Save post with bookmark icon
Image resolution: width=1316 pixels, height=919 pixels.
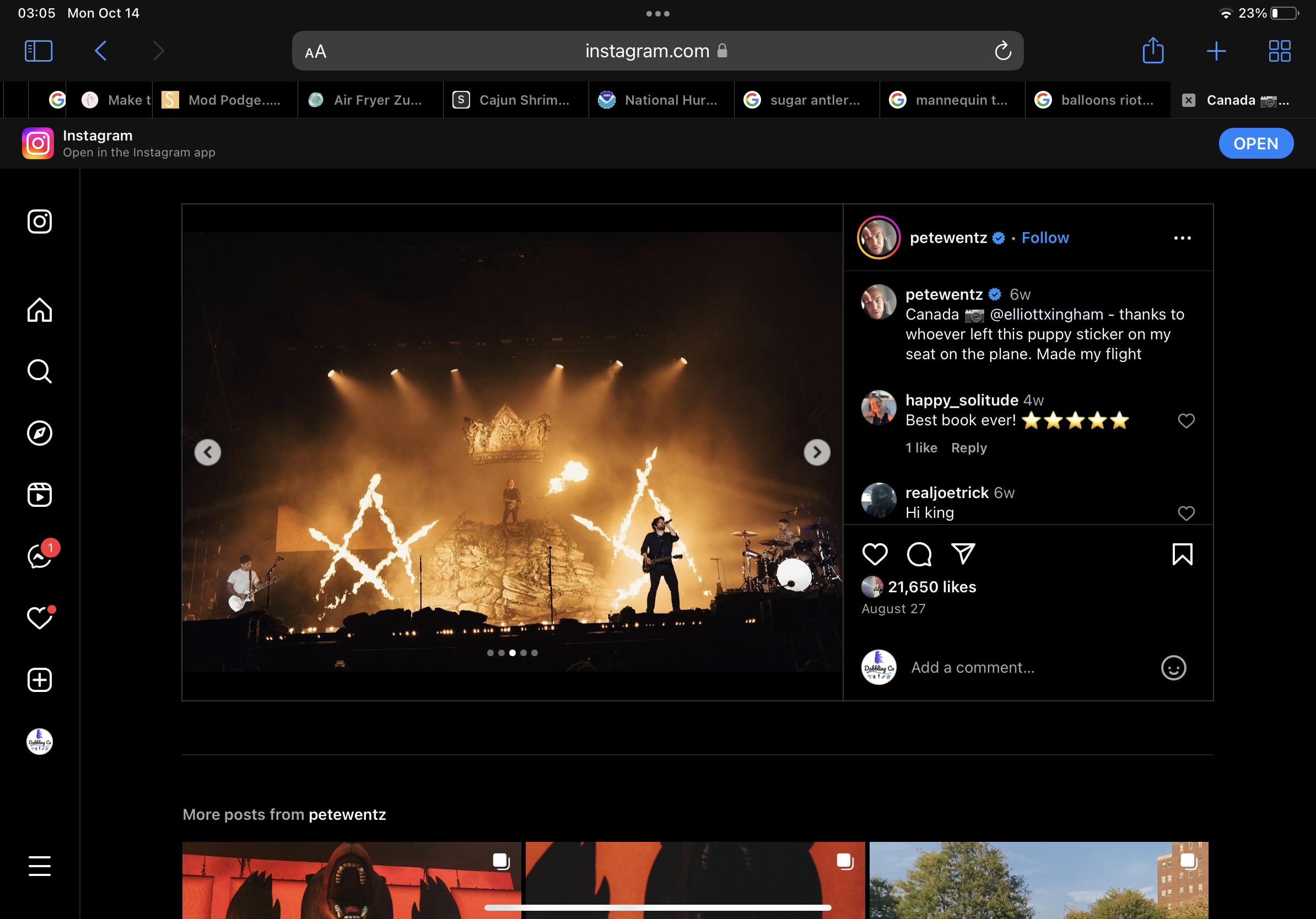click(1182, 554)
